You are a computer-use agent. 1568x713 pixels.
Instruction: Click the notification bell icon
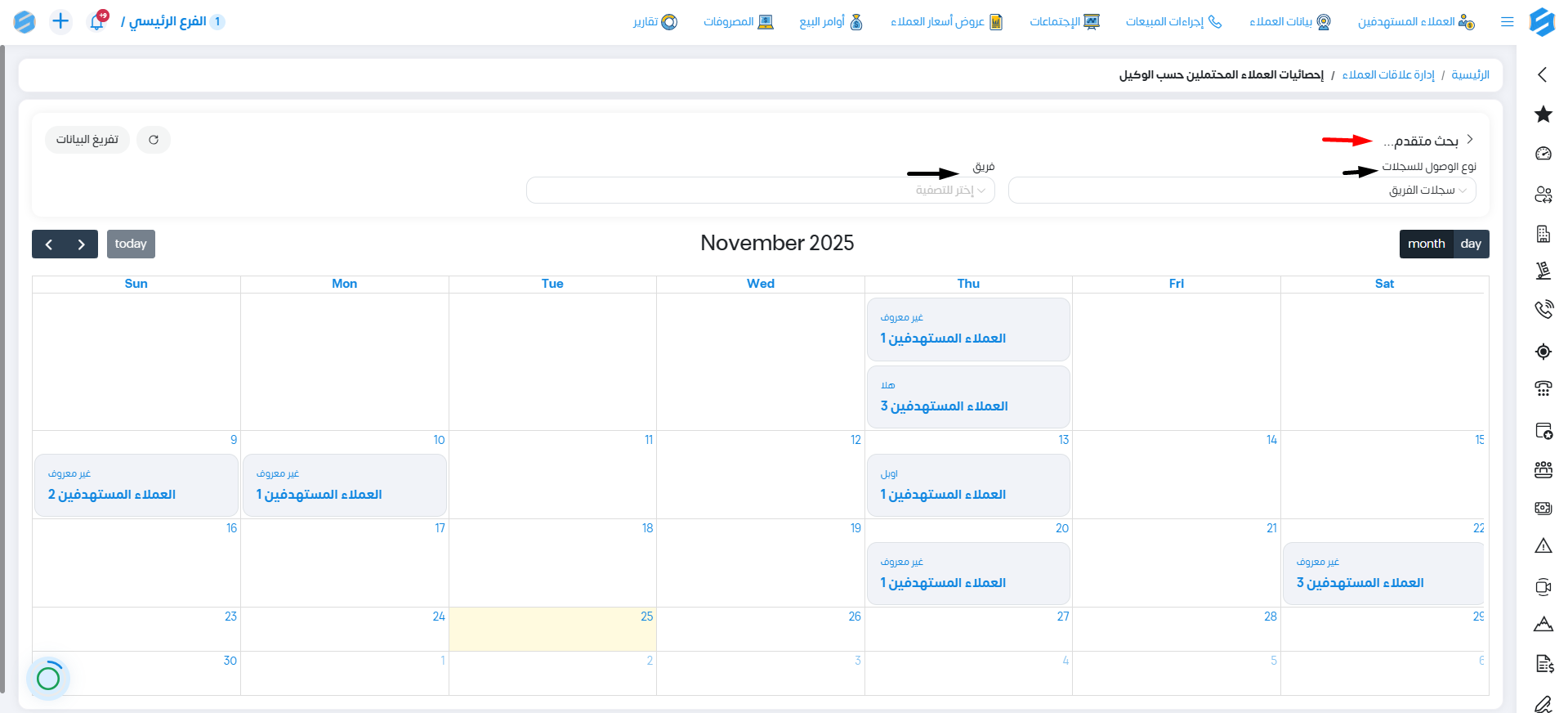[x=96, y=22]
